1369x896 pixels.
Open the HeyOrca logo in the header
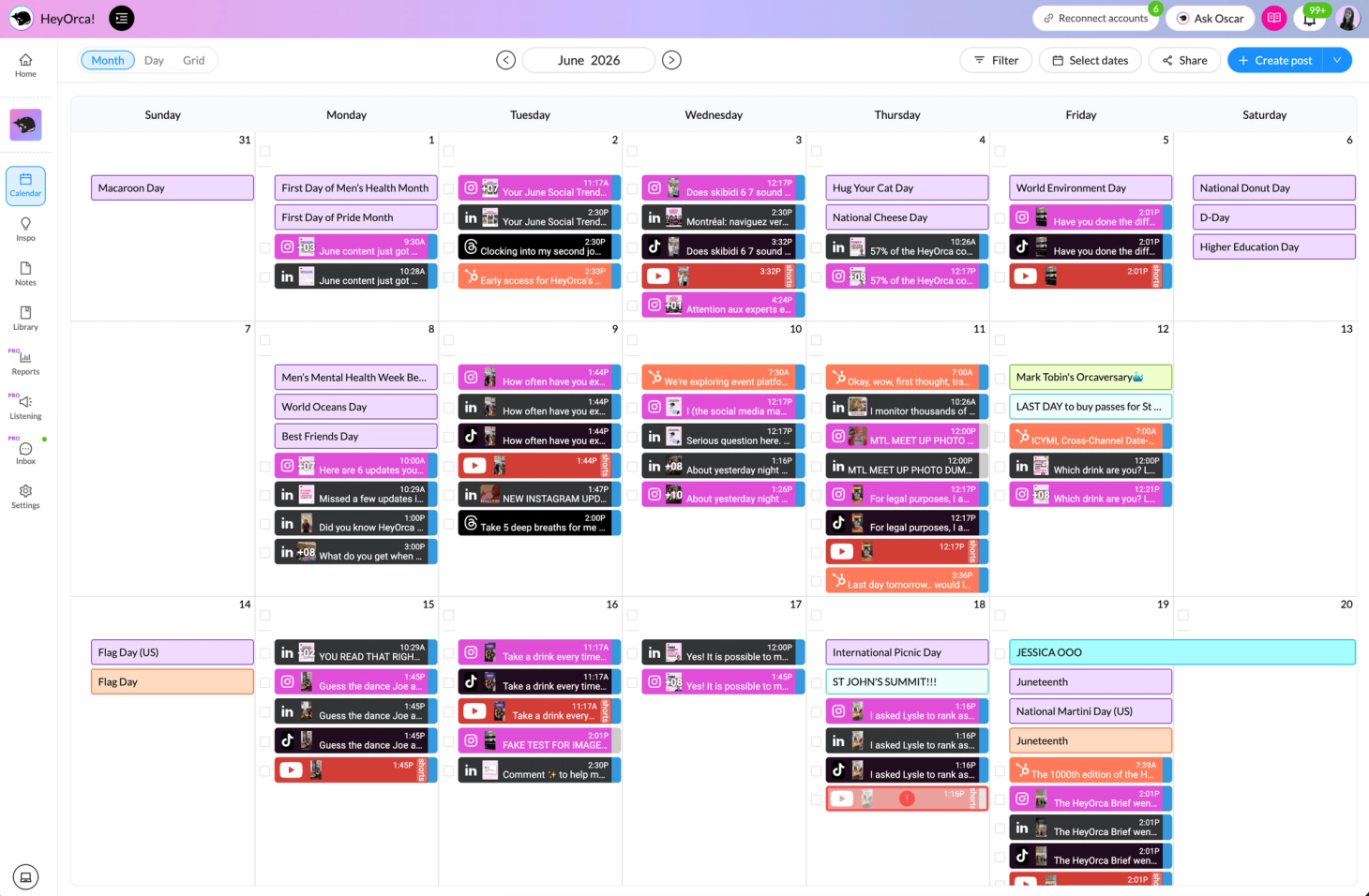tap(21, 18)
